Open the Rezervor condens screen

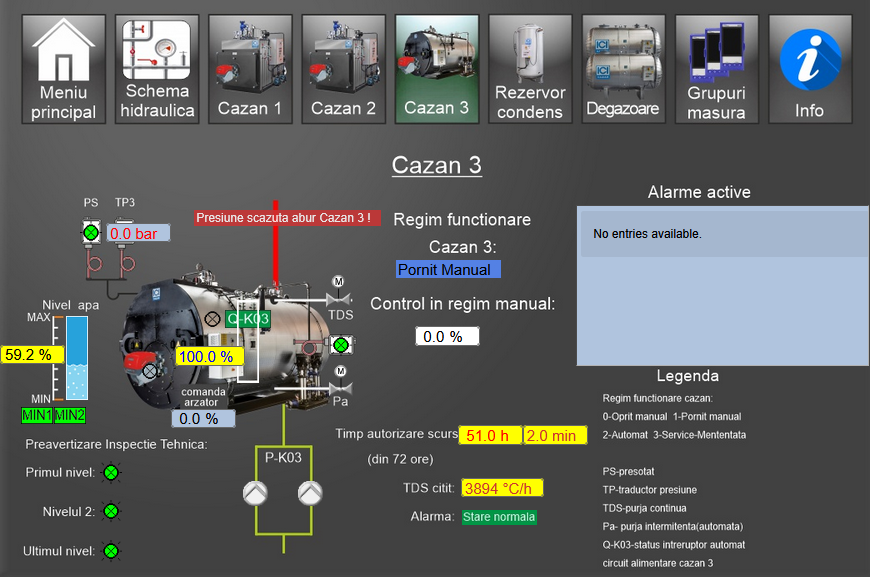tap(530, 69)
